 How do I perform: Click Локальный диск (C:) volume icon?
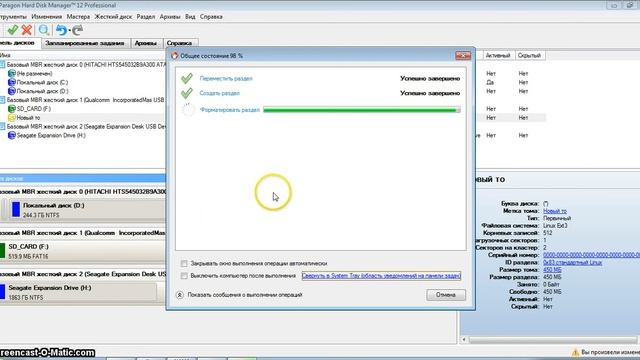tap(12, 82)
